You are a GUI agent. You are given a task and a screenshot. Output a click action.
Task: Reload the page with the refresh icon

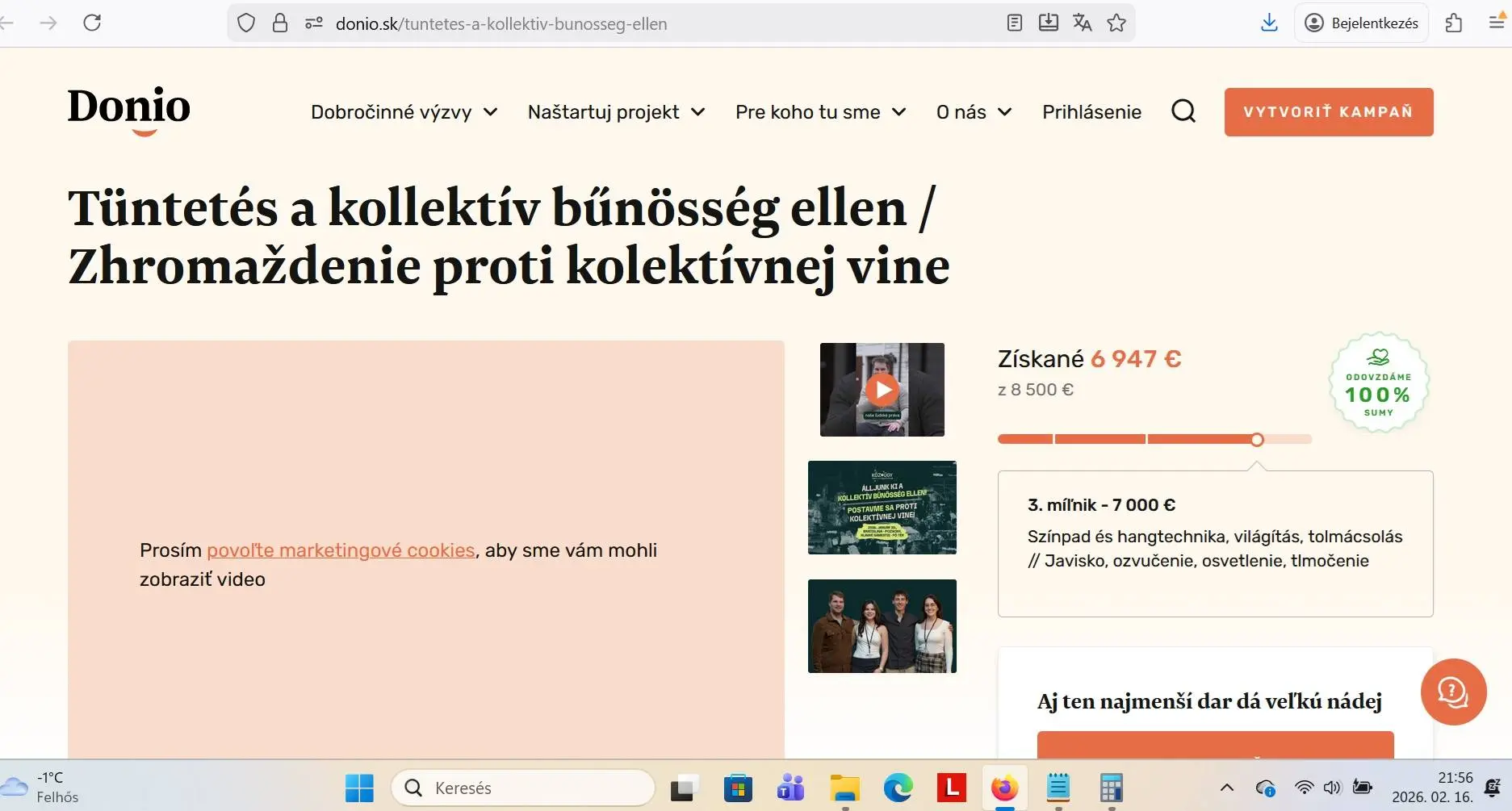[92, 23]
